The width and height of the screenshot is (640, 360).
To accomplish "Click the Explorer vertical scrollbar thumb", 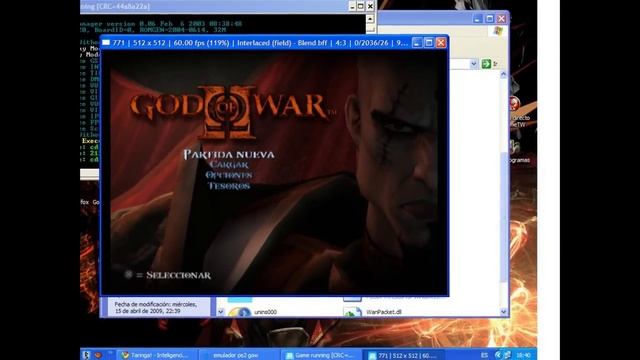I will pyautogui.click(x=504, y=216).
